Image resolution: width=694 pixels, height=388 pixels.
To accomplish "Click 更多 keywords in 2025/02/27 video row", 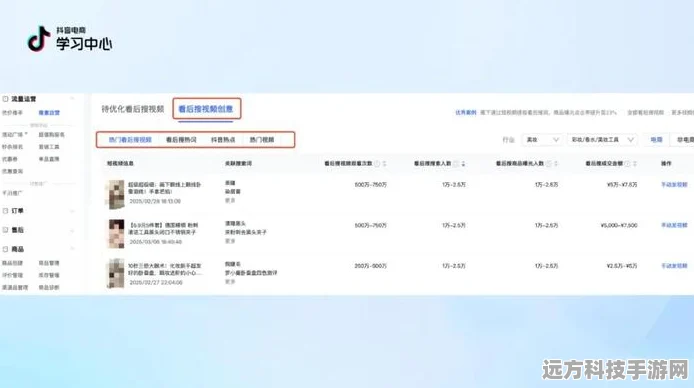I will 230,282.
